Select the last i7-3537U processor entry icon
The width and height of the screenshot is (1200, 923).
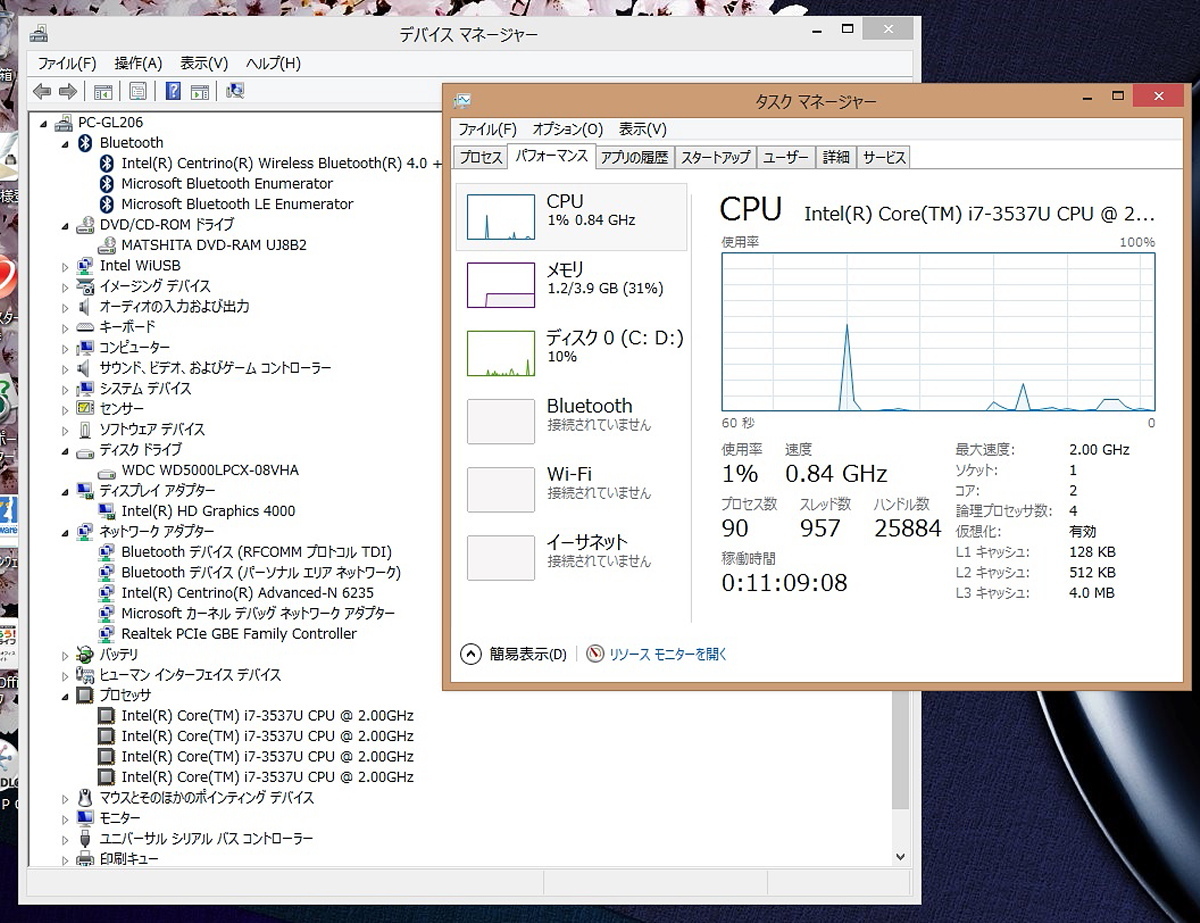tap(107, 777)
